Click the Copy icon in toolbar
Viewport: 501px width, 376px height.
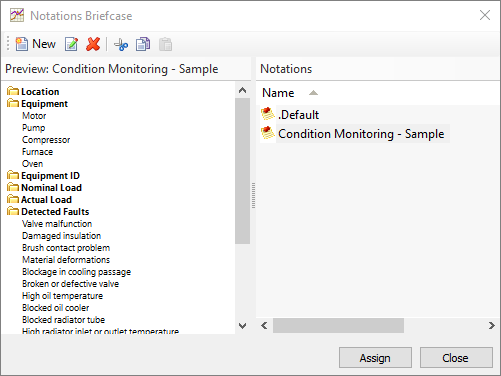(143, 44)
